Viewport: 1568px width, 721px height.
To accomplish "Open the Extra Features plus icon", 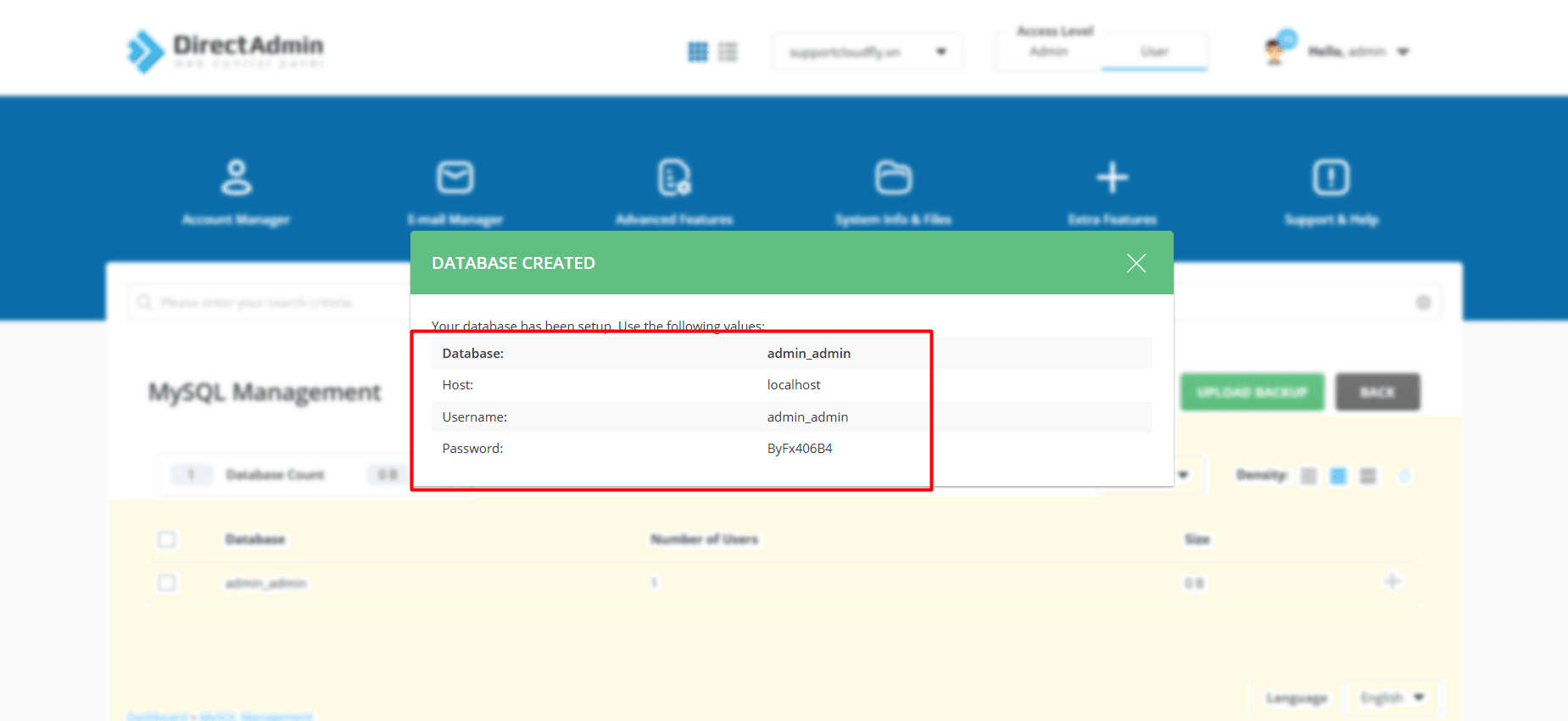I will [x=1112, y=178].
